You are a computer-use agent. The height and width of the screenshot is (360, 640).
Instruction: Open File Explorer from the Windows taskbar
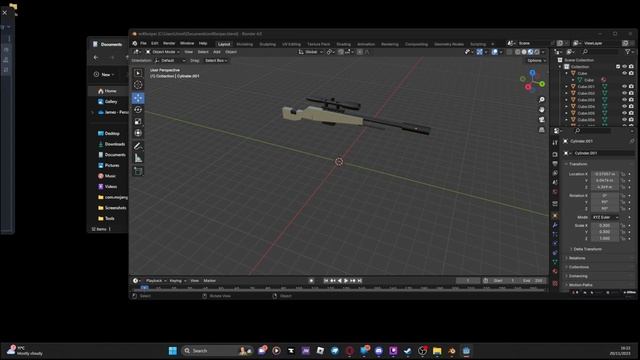(x=437, y=351)
